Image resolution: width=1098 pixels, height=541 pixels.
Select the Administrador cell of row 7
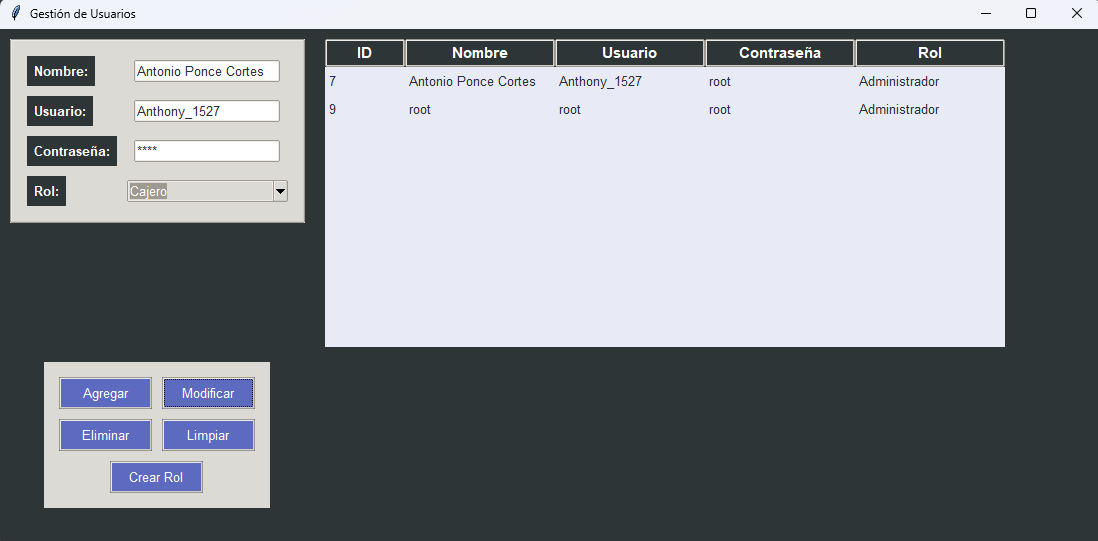[x=929, y=82]
